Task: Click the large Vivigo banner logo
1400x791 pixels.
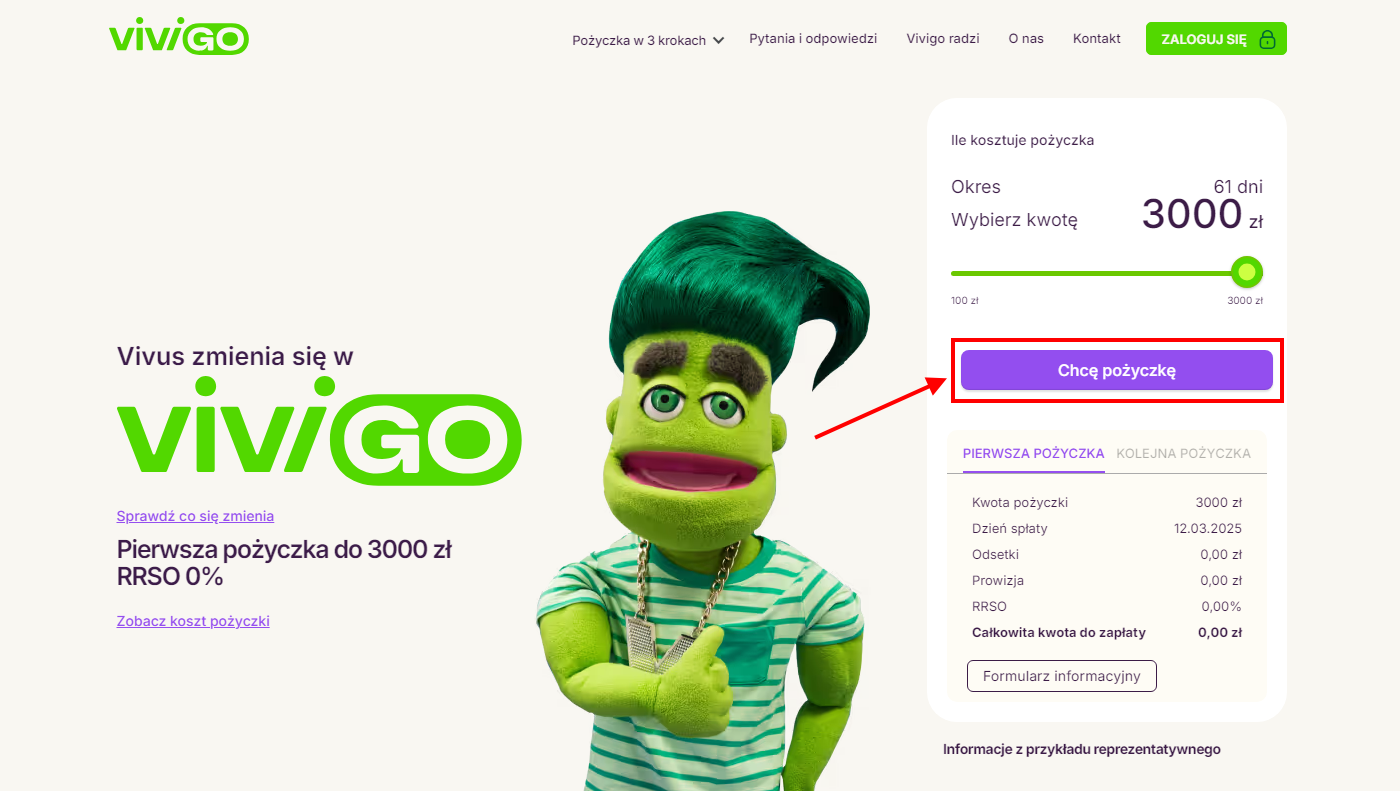Action: 319,431
